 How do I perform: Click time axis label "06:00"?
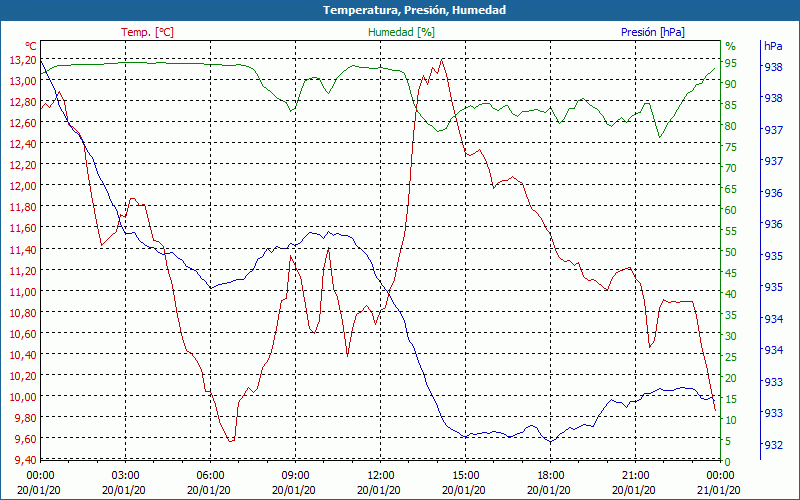[x=210, y=476]
